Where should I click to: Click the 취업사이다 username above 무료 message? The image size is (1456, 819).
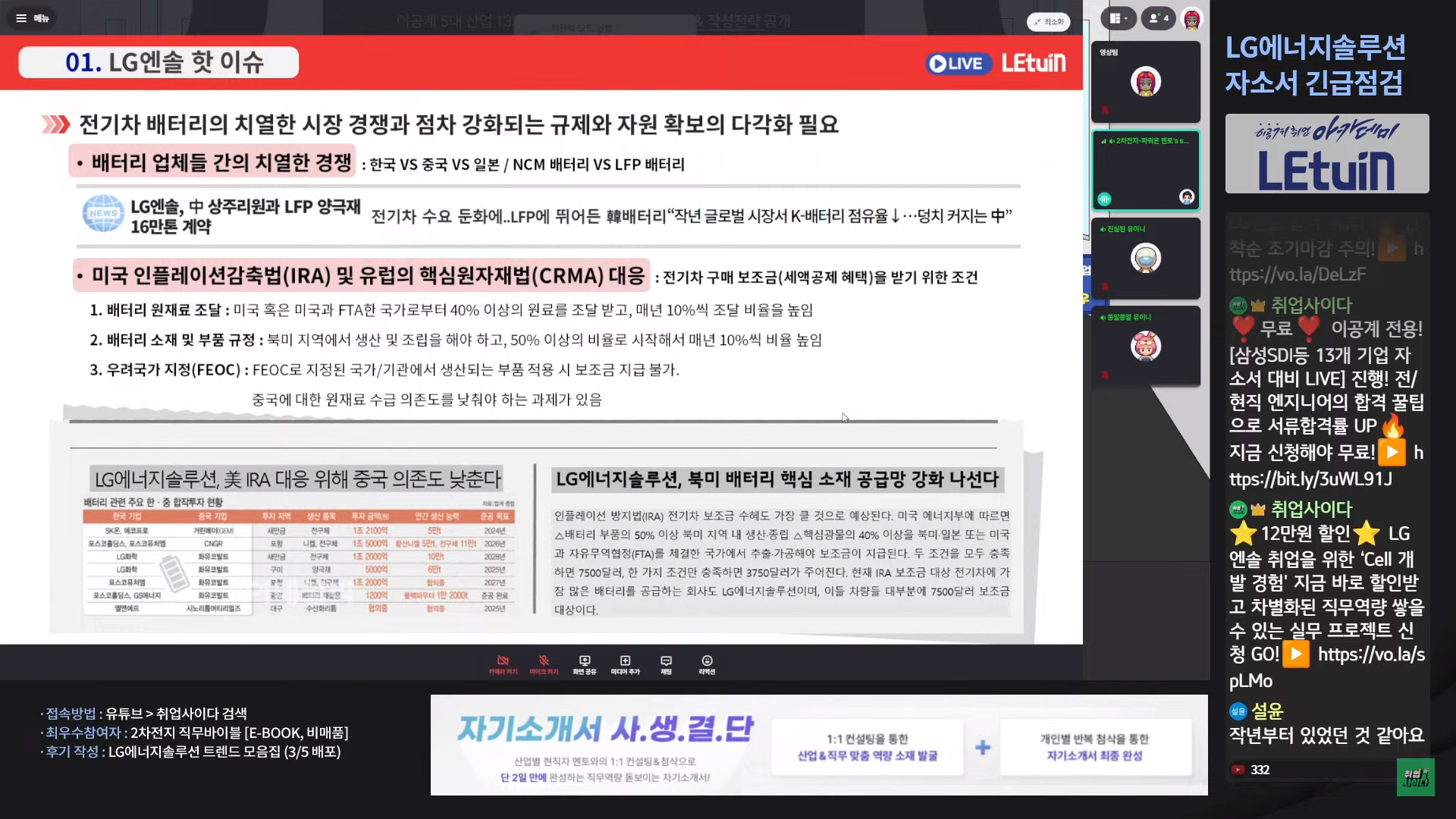pyautogui.click(x=1311, y=306)
